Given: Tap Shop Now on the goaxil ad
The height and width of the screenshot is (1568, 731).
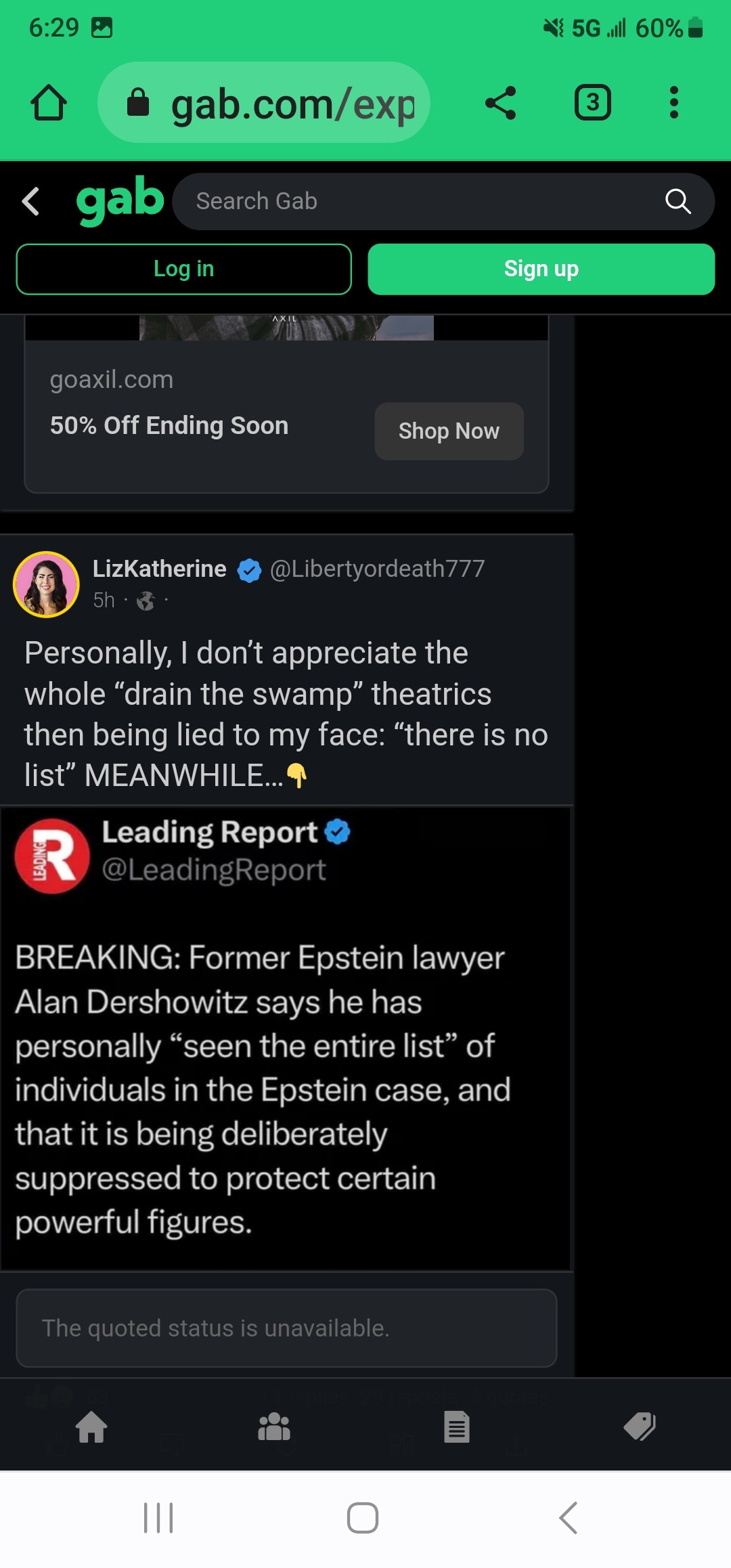Looking at the screenshot, I should [x=449, y=431].
